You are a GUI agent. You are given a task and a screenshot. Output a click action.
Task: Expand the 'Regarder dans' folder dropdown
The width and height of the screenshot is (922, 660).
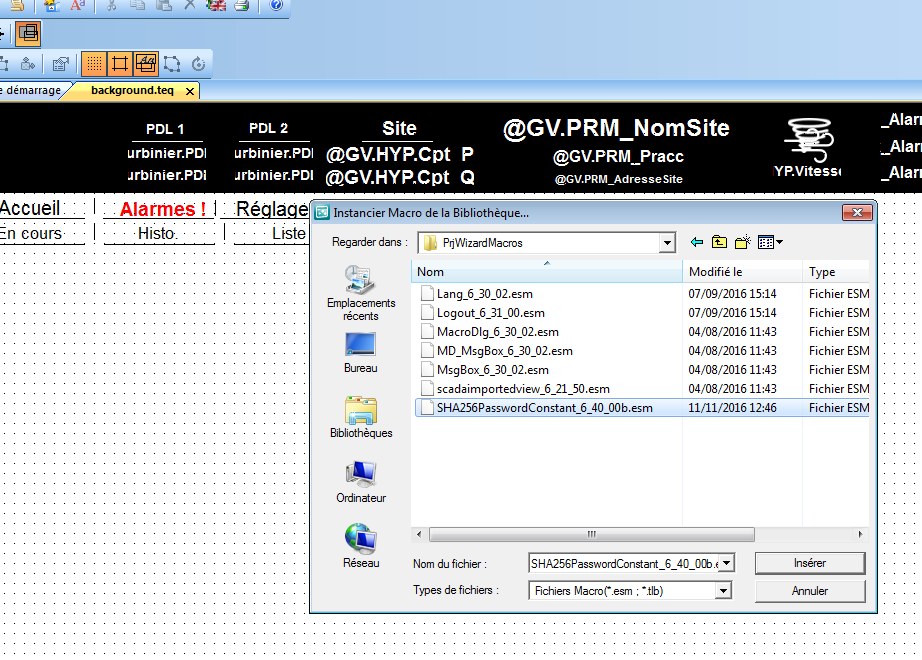point(667,243)
